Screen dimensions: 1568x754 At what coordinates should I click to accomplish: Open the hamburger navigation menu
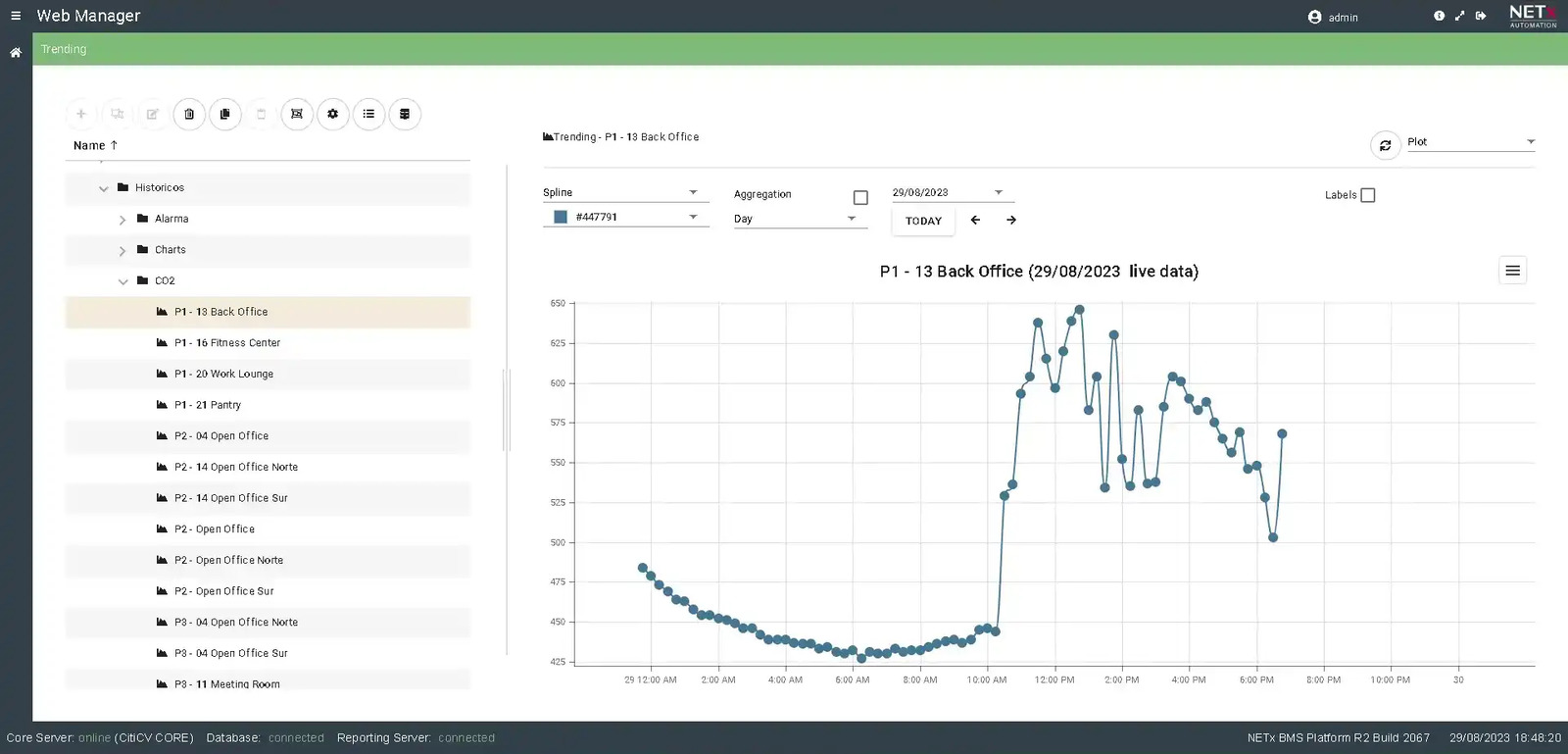[x=16, y=16]
